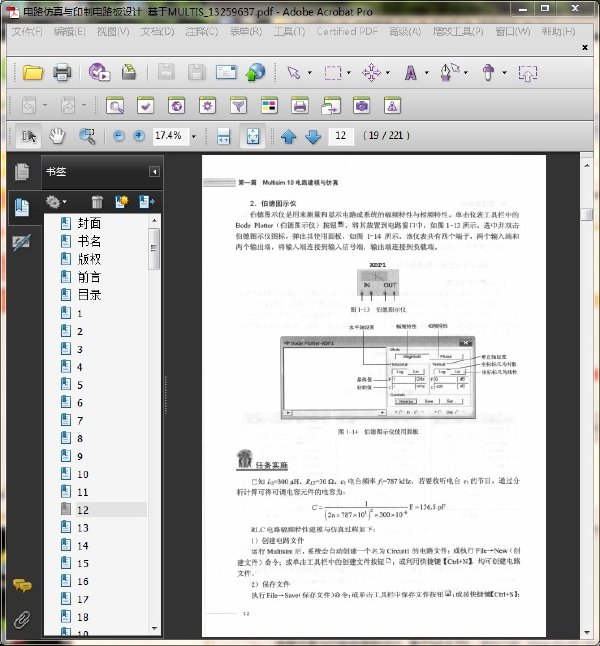The image size is (600, 646).
Task: Open the Pages panel icon in sidebar
Action: coord(22,171)
